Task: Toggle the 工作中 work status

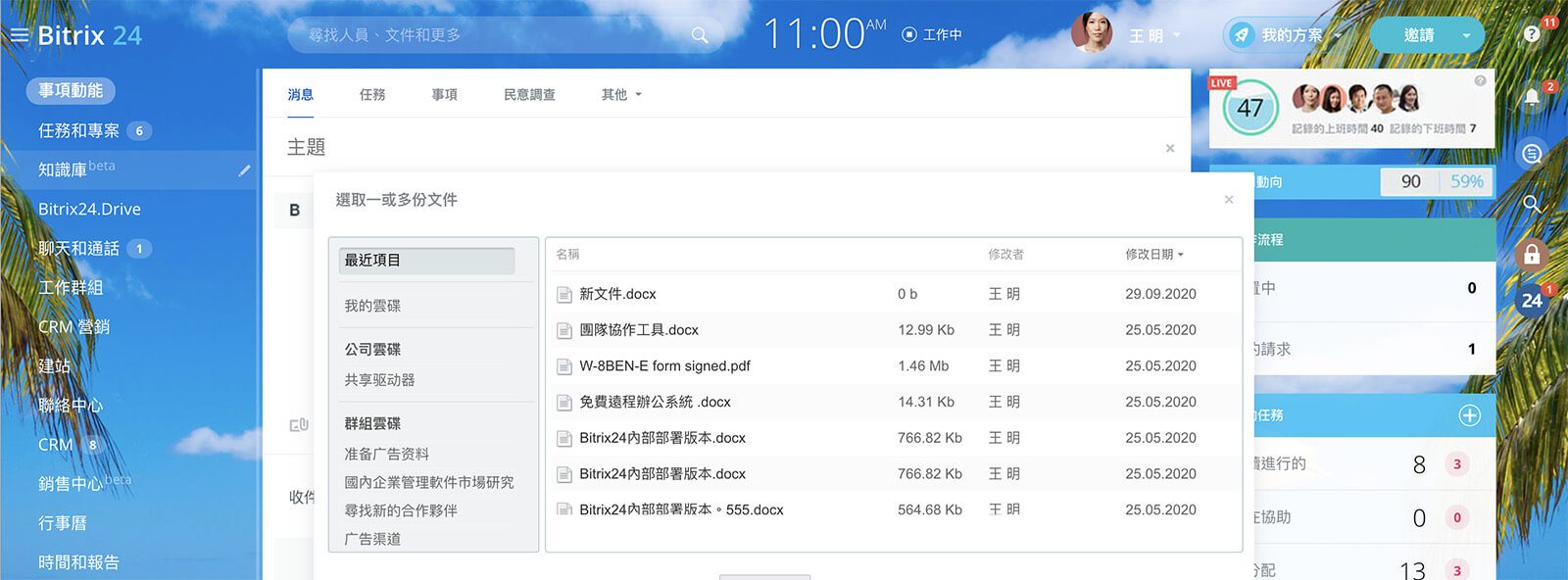Action: (x=932, y=34)
